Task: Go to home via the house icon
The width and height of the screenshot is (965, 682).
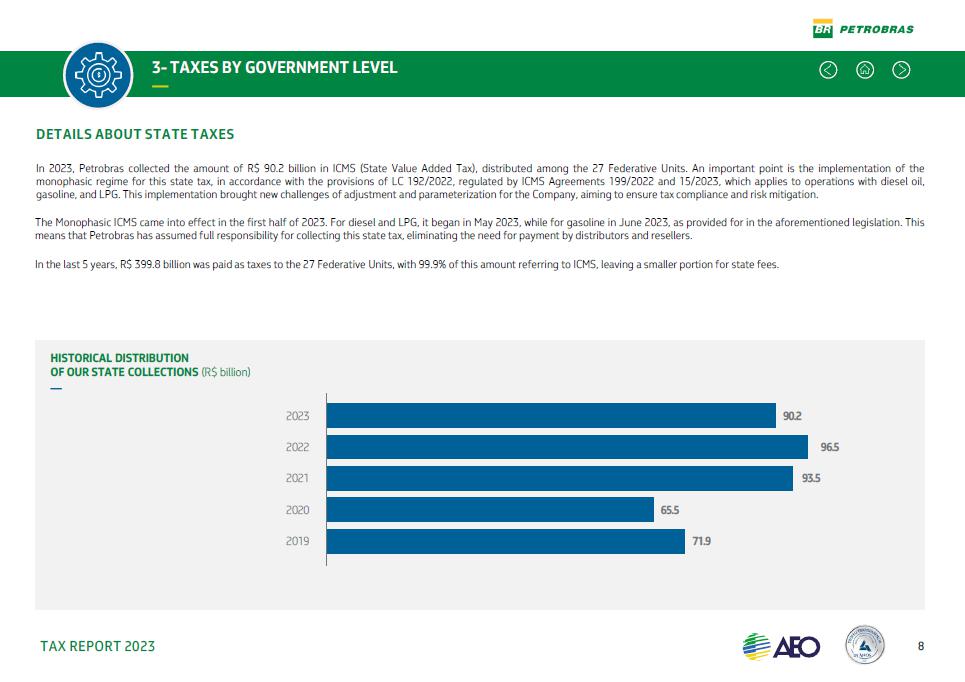Action: (865, 70)
